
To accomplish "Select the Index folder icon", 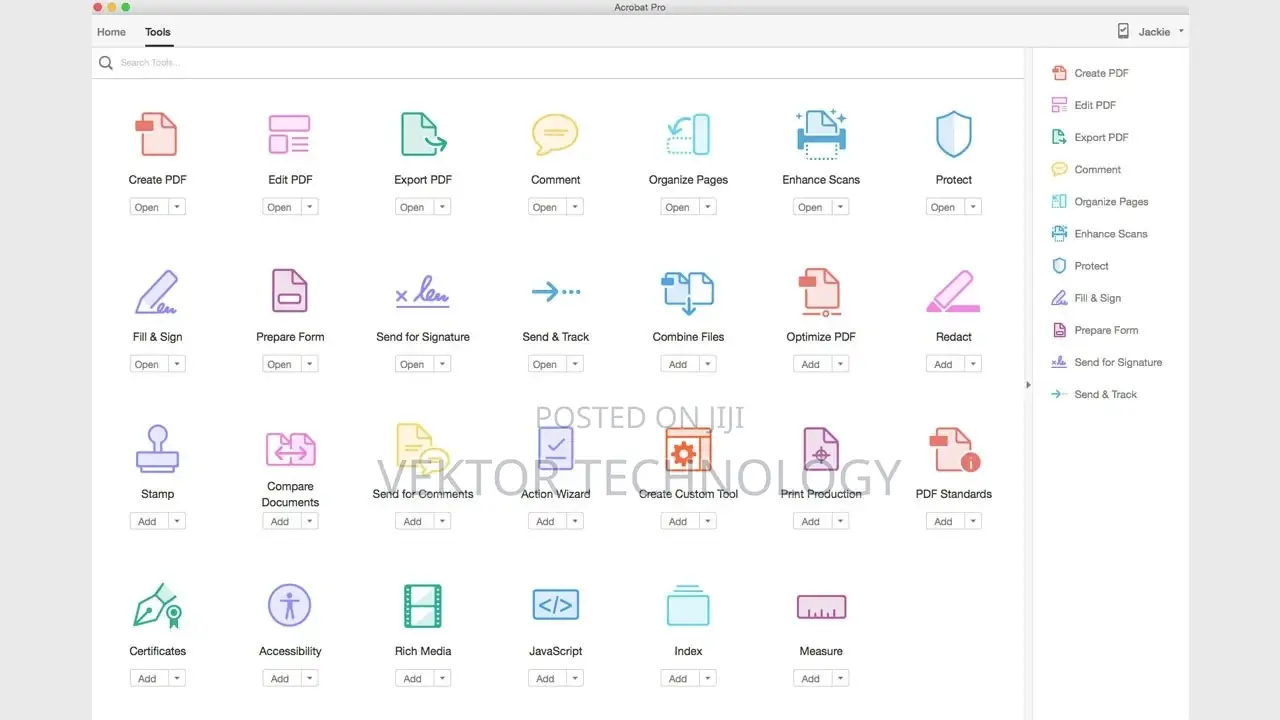I will click(688, 605).
